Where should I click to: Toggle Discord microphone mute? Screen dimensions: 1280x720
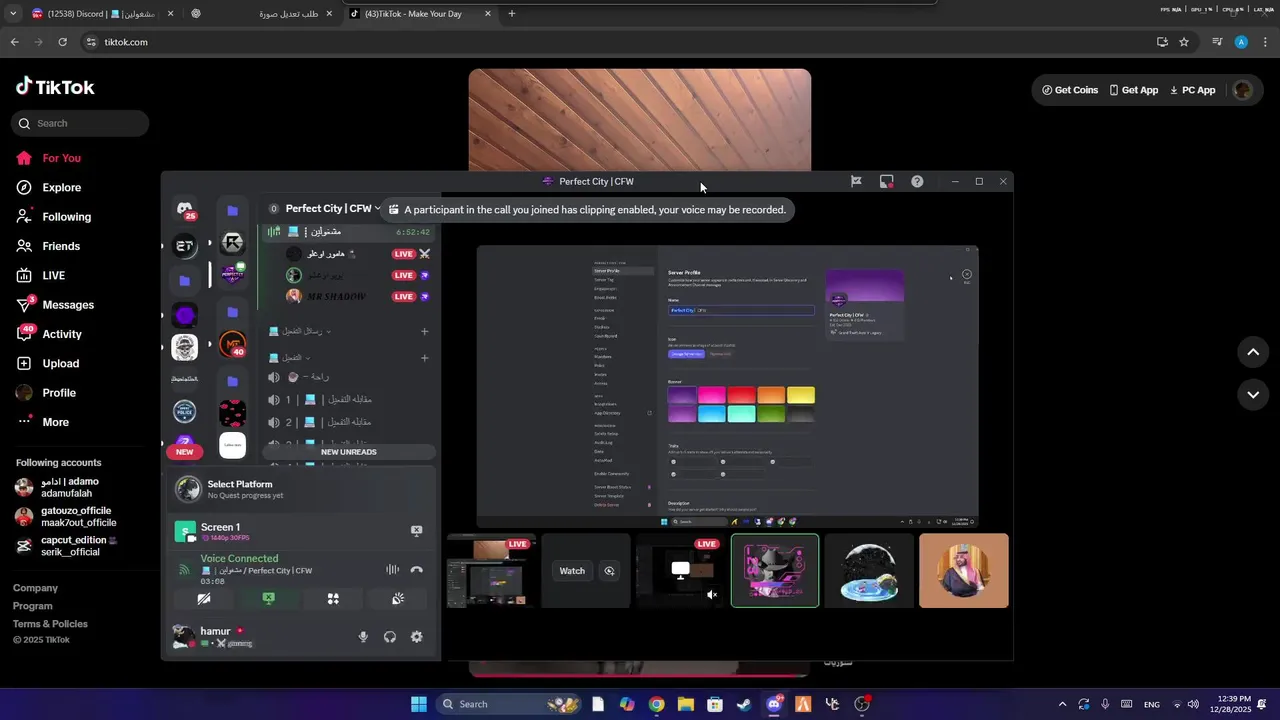[x=363, y=637]
